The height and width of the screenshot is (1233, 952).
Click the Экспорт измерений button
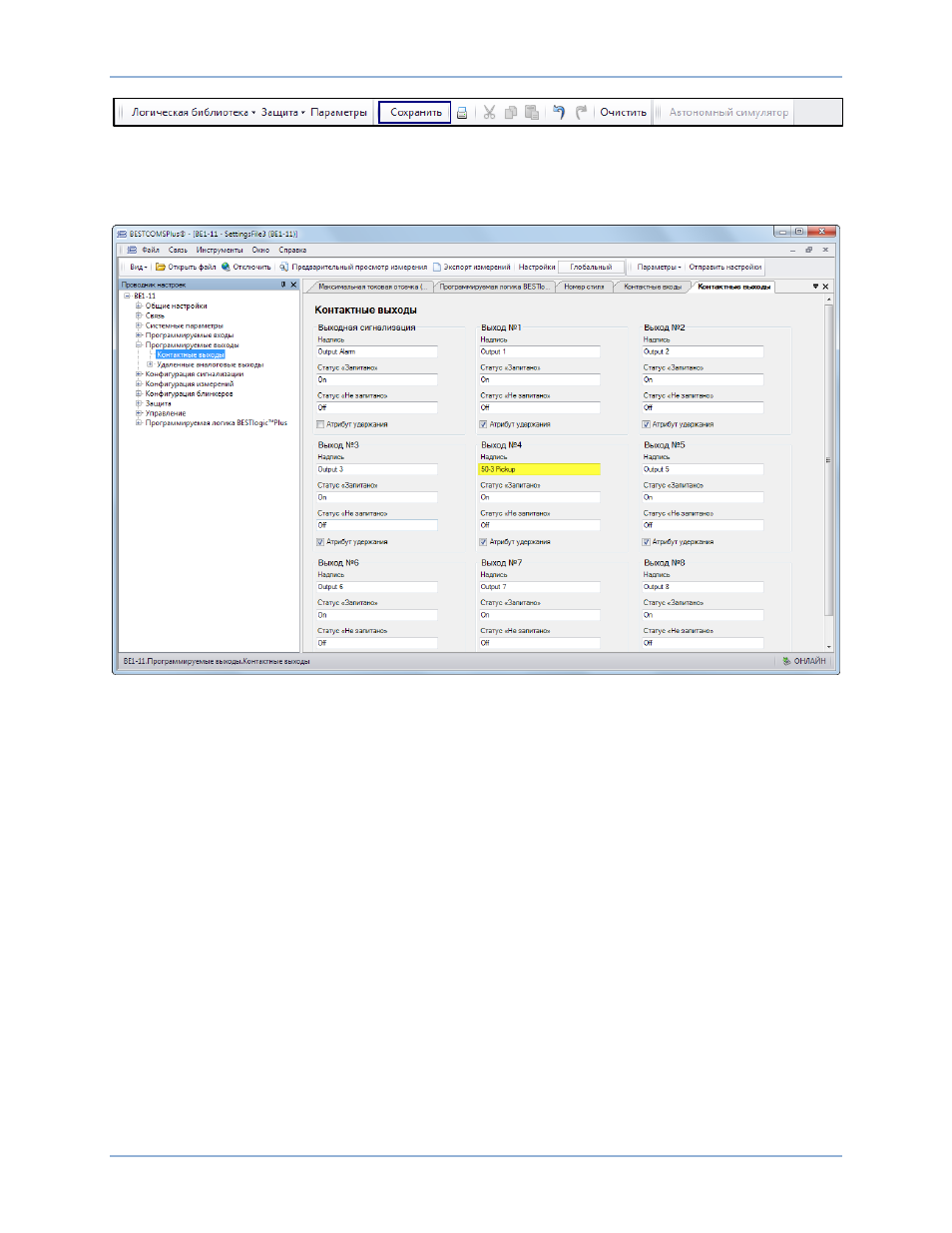coord(472,267)
